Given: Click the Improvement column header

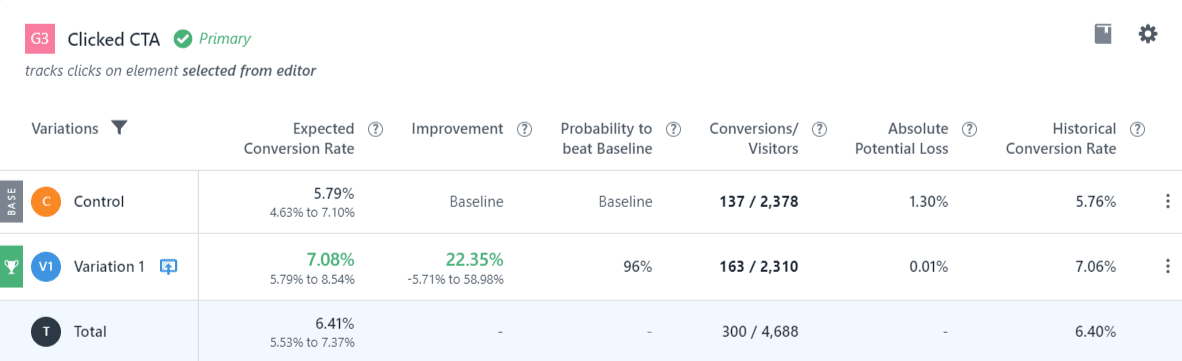Looking at the screenshot, I should pyautogui.click(x=458, y=129).
